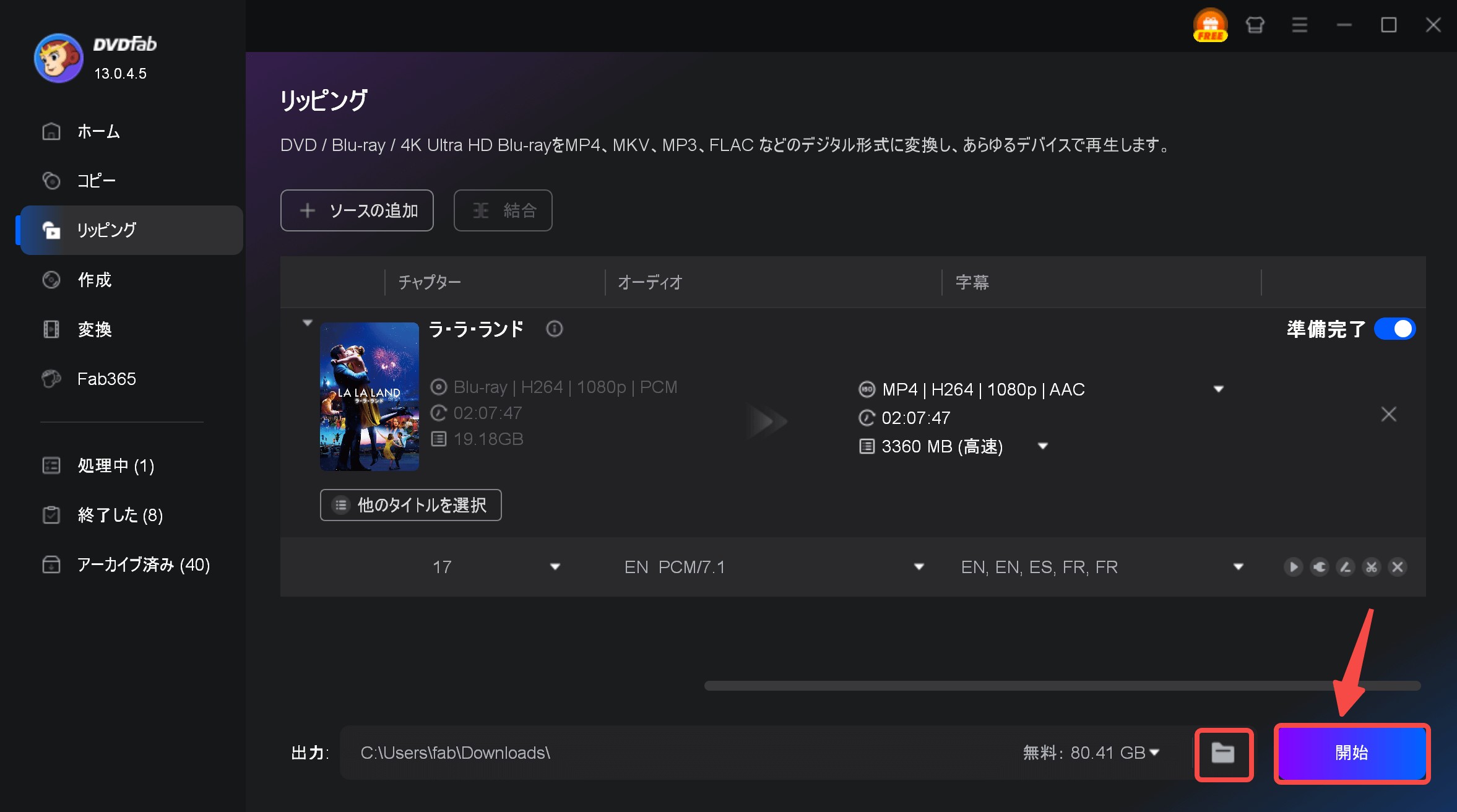View 終了した (8) finished tasks
Viewport: 1457px width, 812px height.
coord(131,515)
